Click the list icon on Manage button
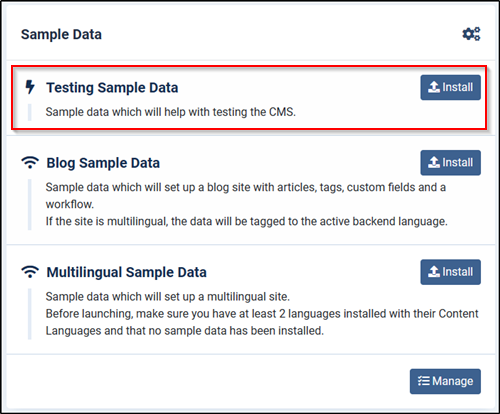 (x=424, y=381)
